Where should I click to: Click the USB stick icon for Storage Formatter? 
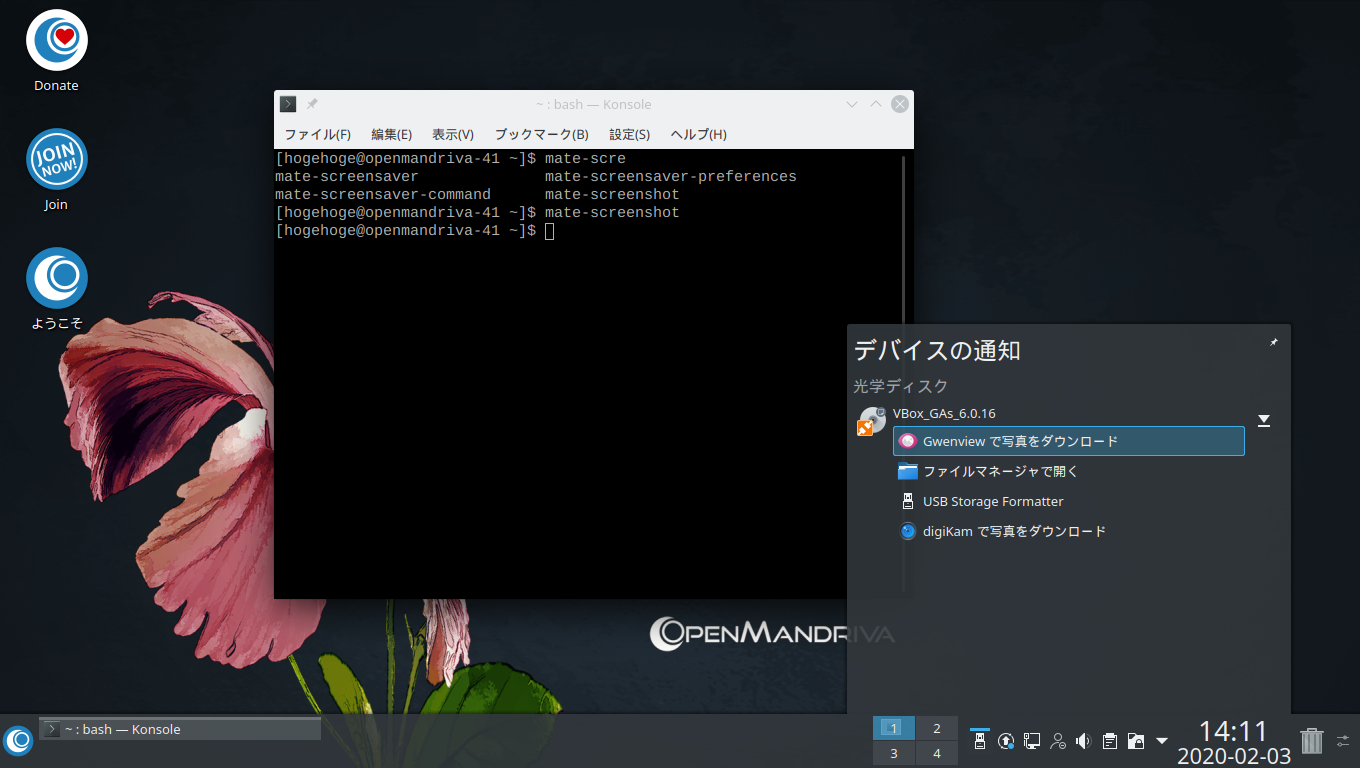(908, 501)
